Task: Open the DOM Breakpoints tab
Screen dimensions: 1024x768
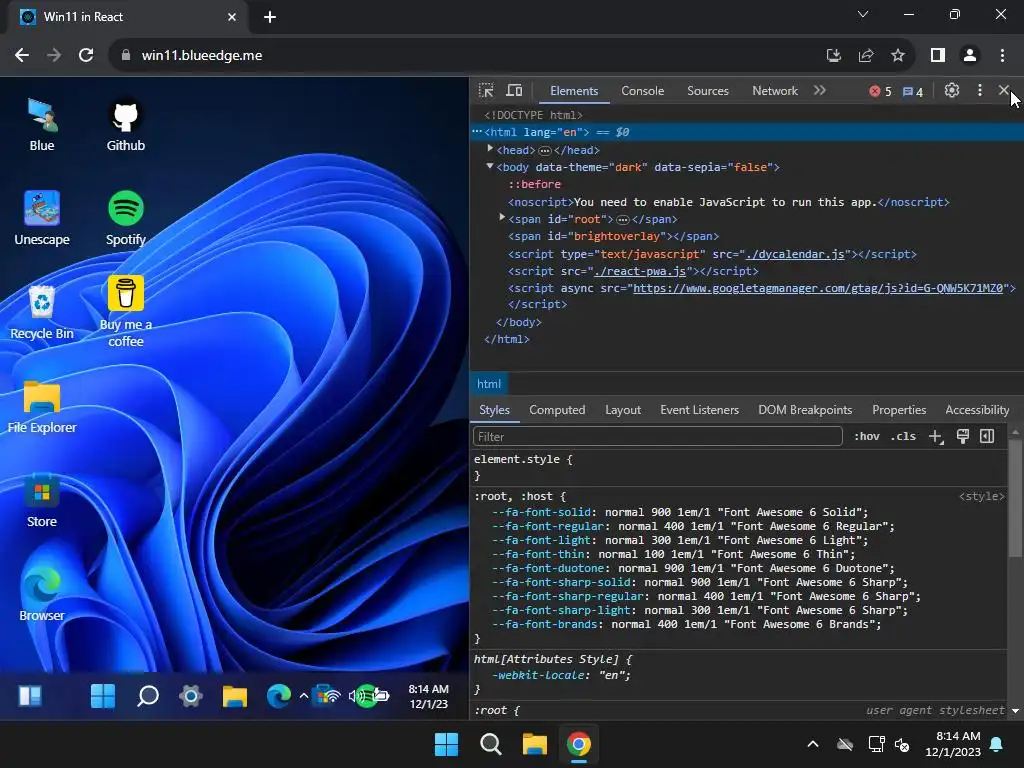Action: click(x=805, y=410)
